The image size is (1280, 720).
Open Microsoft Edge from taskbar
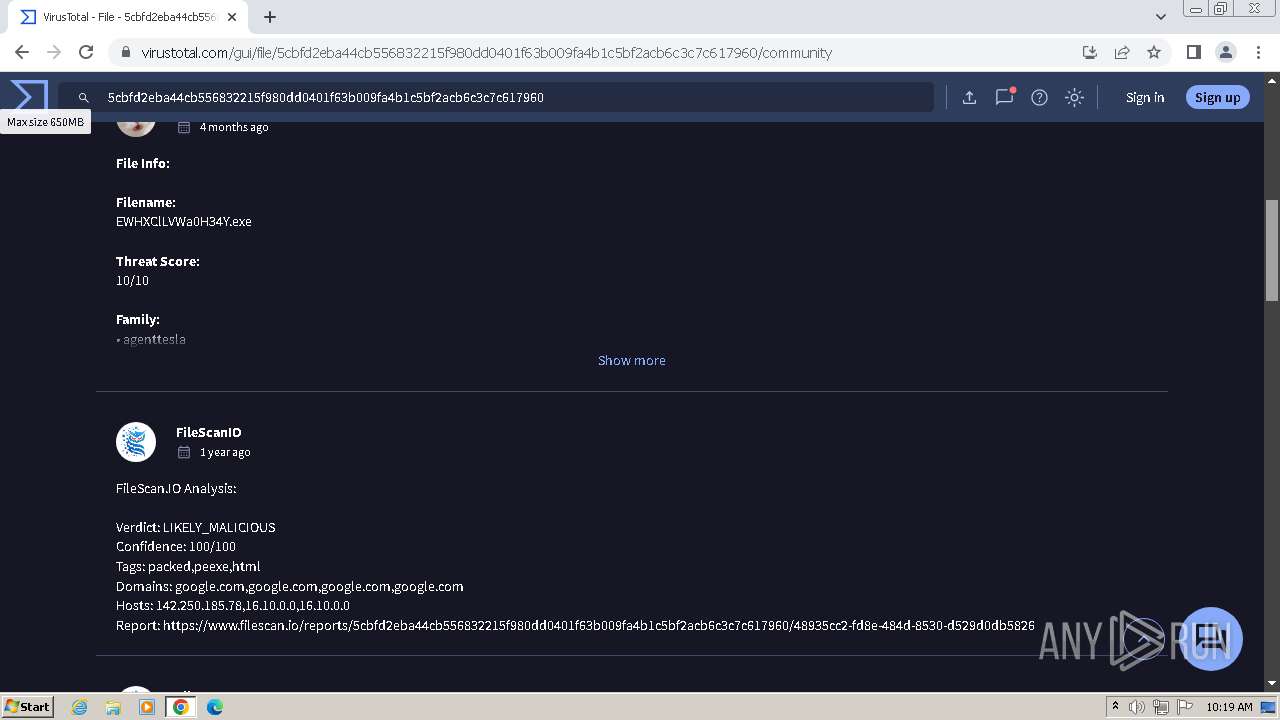click(215, 707)
